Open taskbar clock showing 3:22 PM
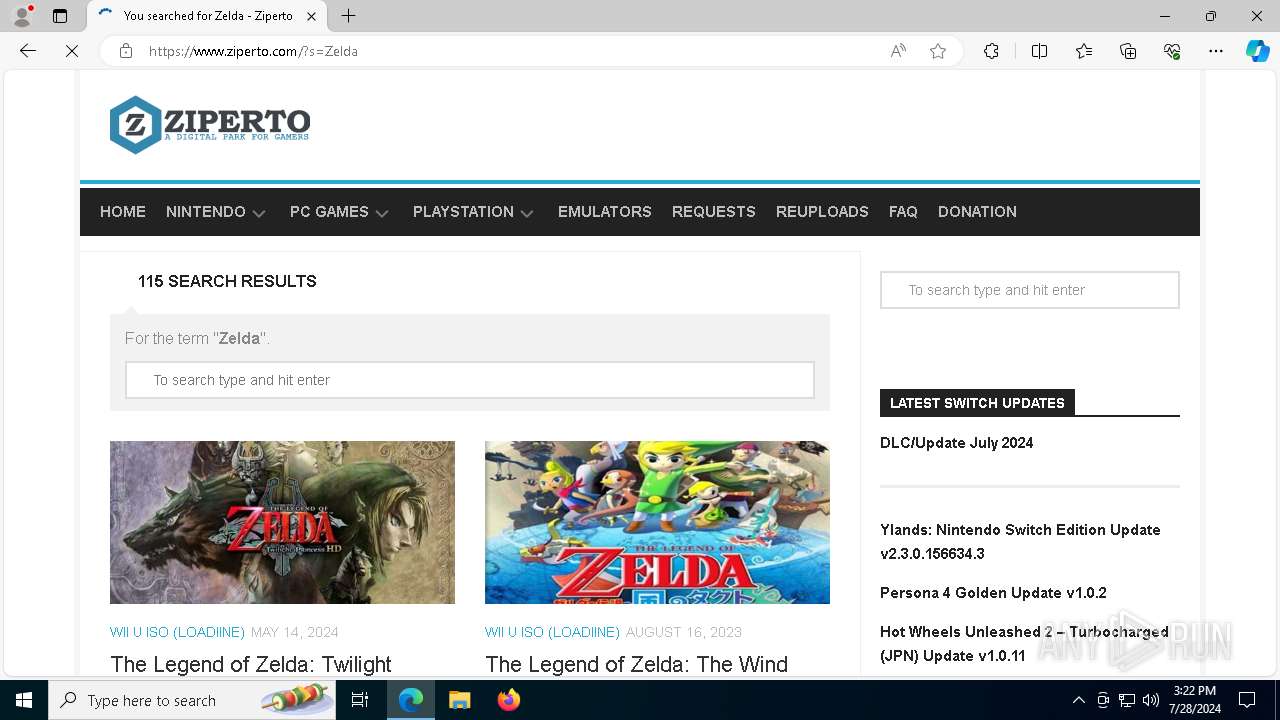 coord(1195,700)
